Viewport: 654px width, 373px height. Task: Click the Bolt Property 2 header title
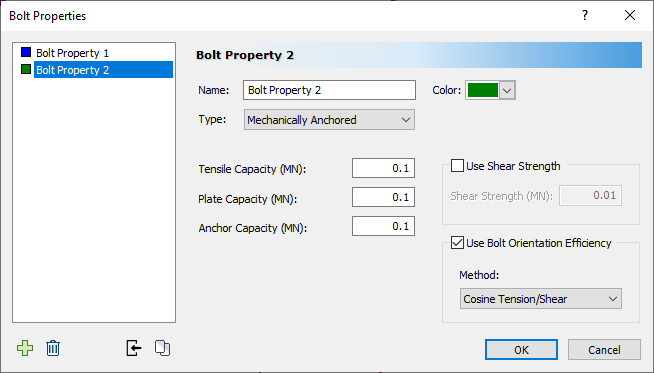click(245, 55)
